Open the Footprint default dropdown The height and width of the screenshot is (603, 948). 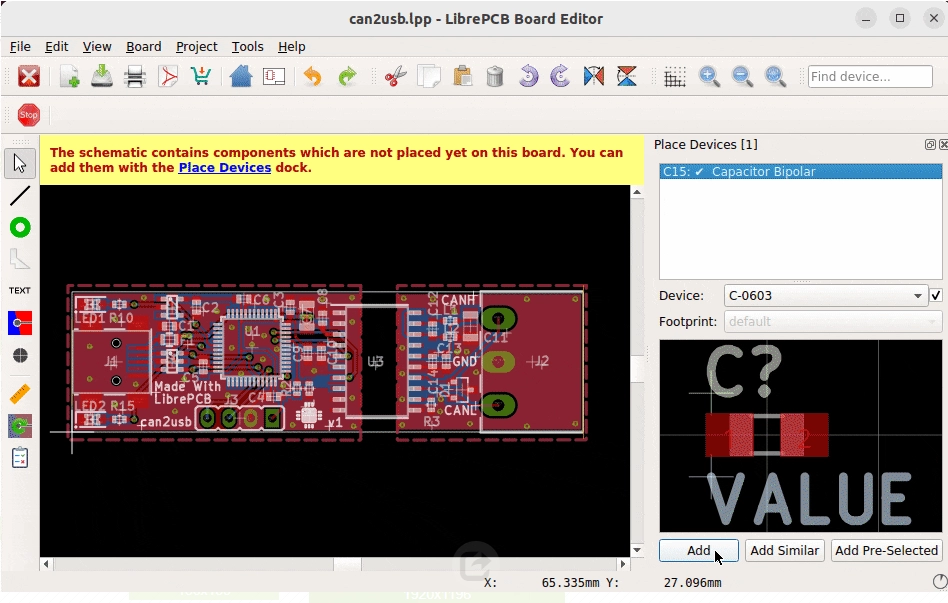833,321
